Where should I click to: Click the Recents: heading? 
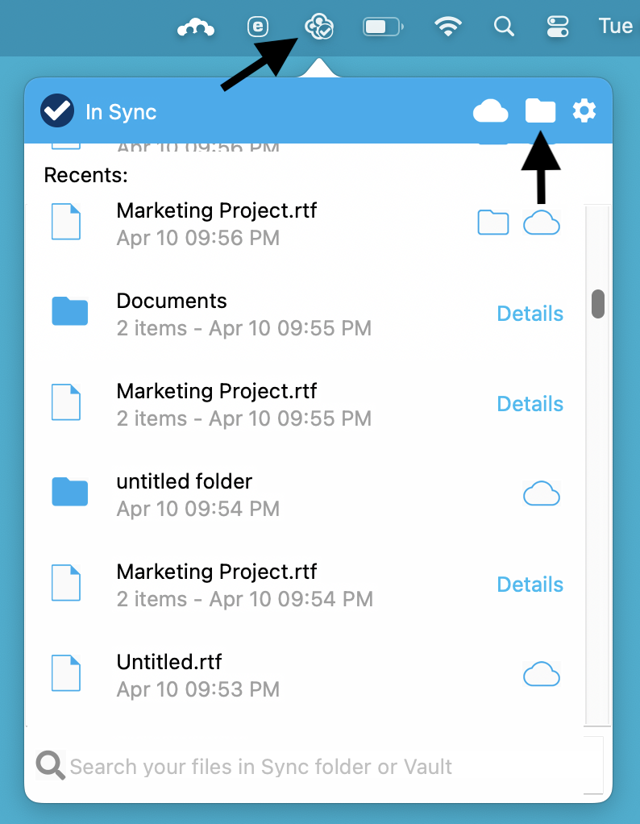click(86, 175)
